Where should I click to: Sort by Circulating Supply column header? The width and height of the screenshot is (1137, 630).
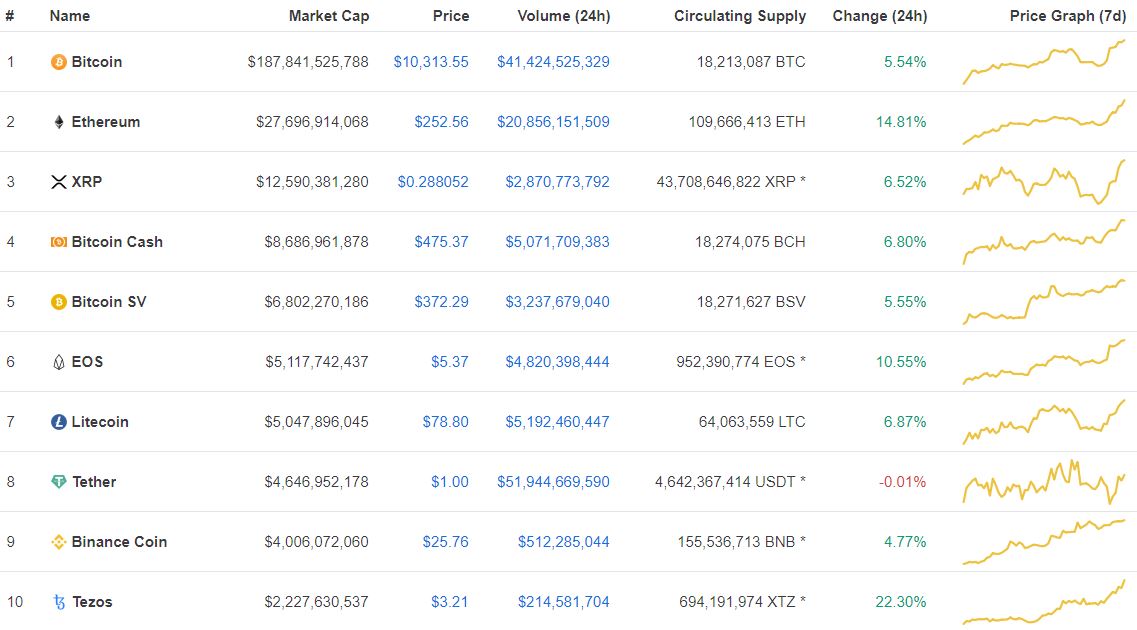[x=740, y=16]
